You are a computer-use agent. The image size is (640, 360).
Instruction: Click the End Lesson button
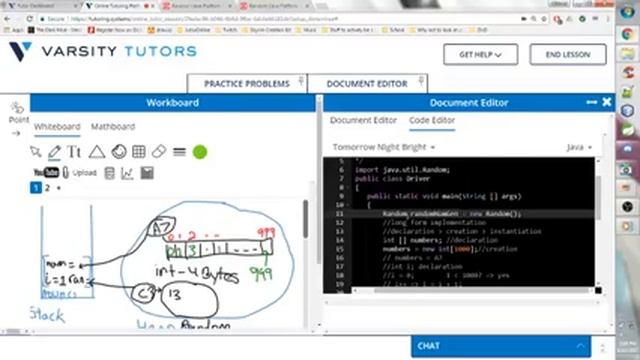coord(568,54)
